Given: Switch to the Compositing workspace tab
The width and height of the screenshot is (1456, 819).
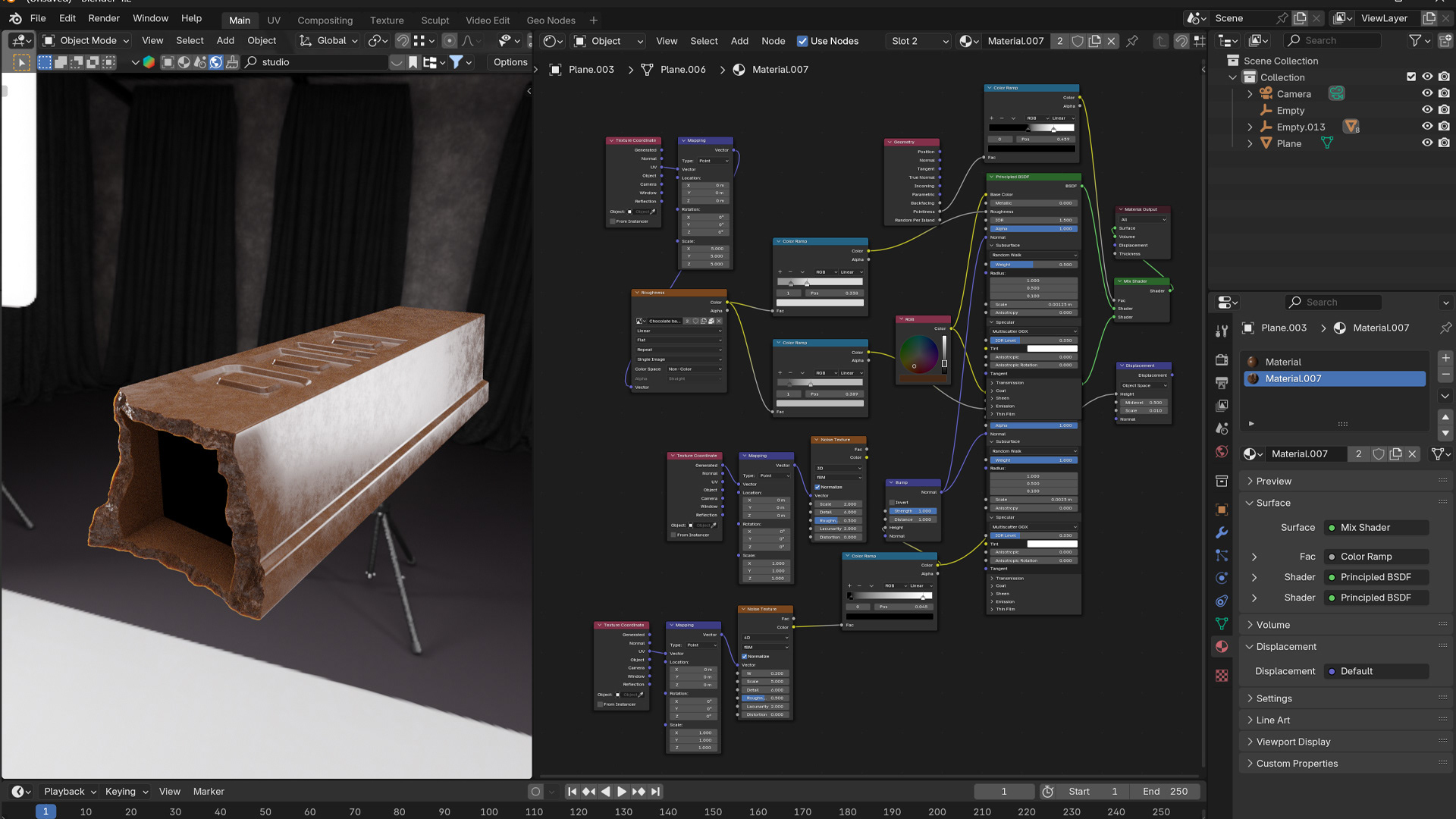Looking at the screenshot, I should pyautogui.click(x=325, y=20).
